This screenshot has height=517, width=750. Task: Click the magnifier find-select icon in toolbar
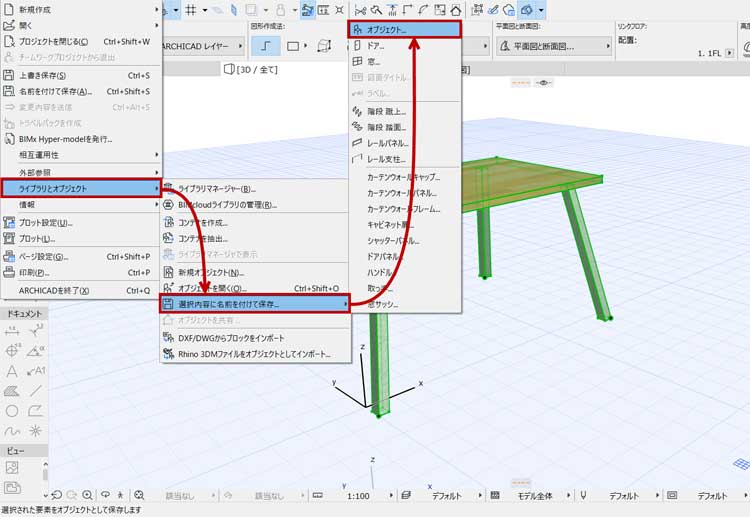coord(376,10)
